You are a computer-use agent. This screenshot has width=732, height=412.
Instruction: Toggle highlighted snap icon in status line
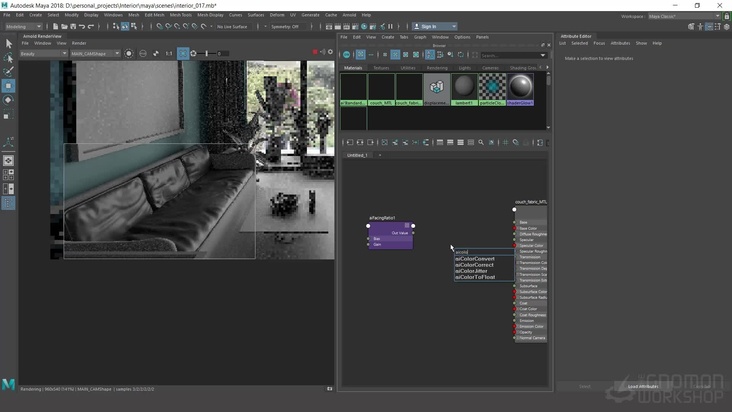125,27
